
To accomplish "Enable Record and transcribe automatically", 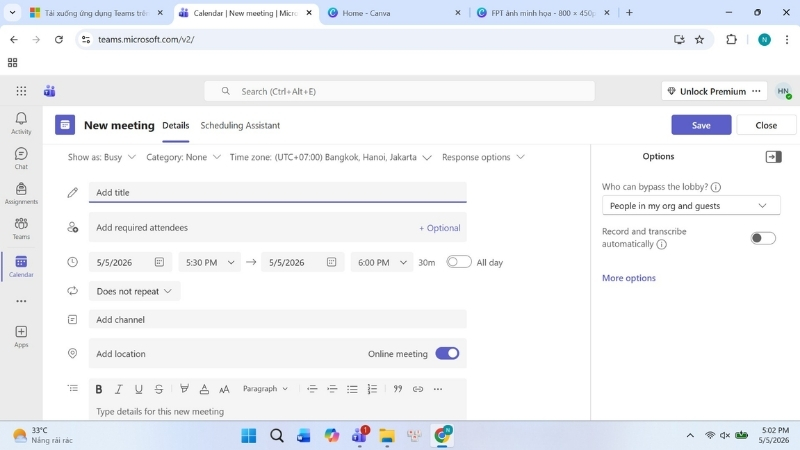I will point(763,238).
